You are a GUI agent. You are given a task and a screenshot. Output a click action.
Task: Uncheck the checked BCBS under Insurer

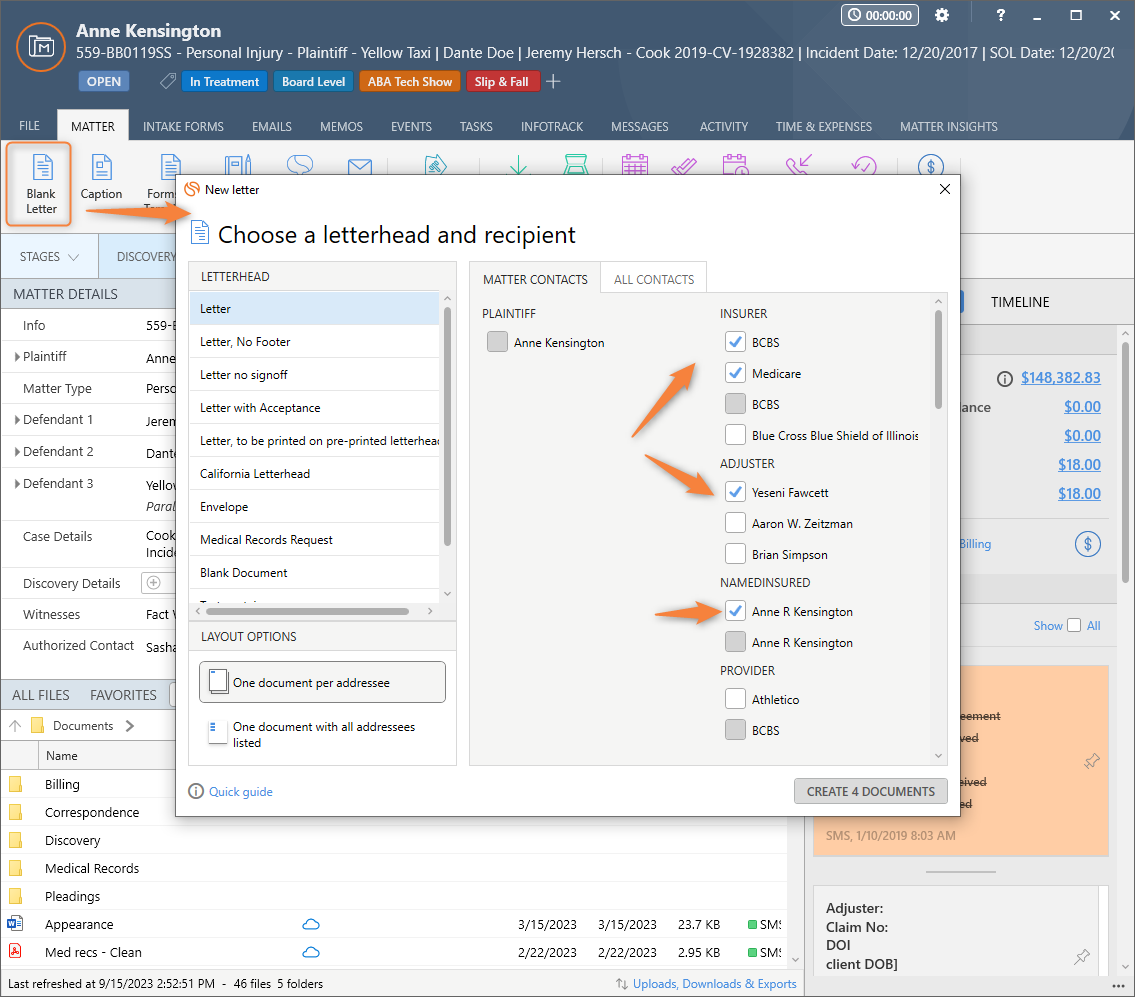735,342
